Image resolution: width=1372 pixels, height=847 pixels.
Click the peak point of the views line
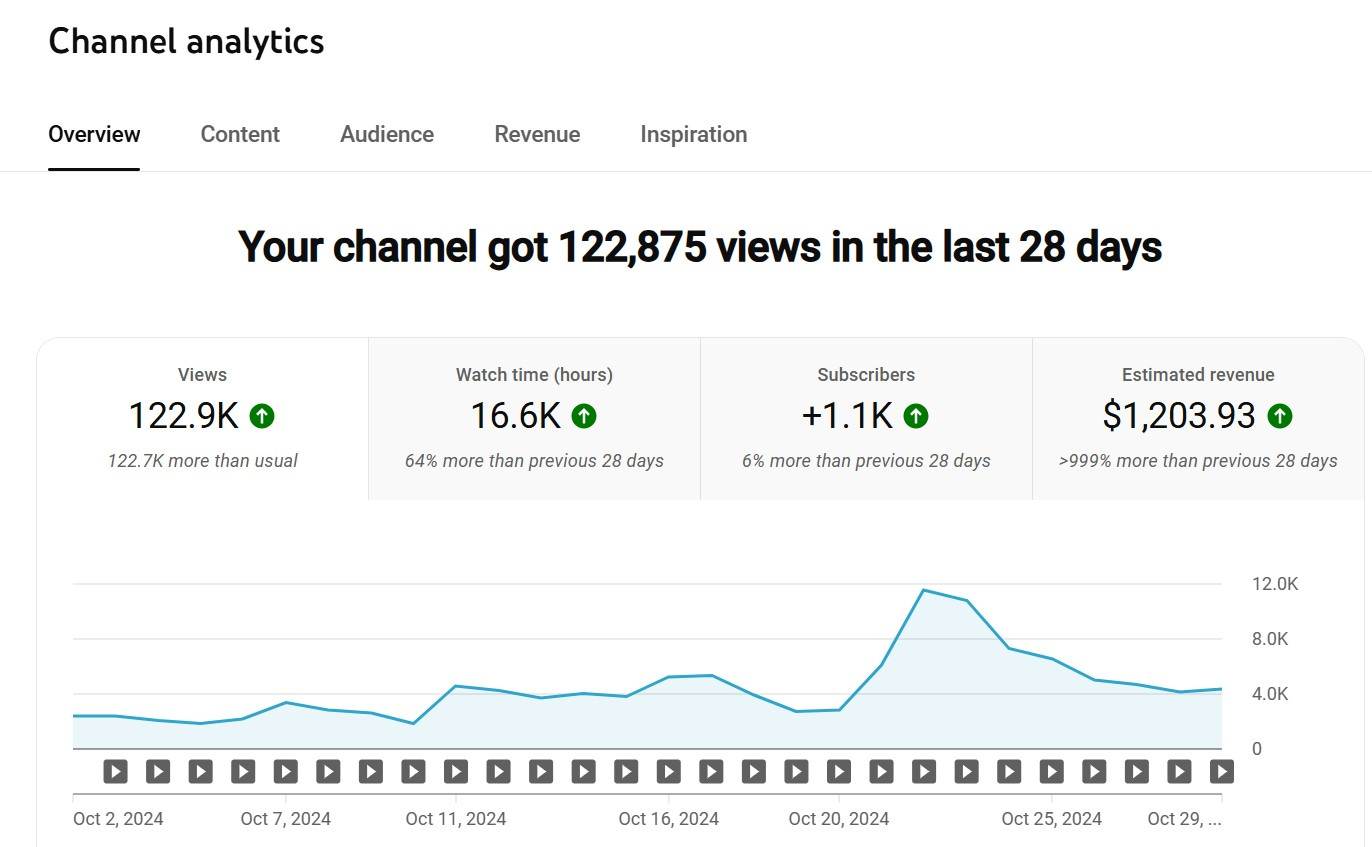[x=924, y=590]
